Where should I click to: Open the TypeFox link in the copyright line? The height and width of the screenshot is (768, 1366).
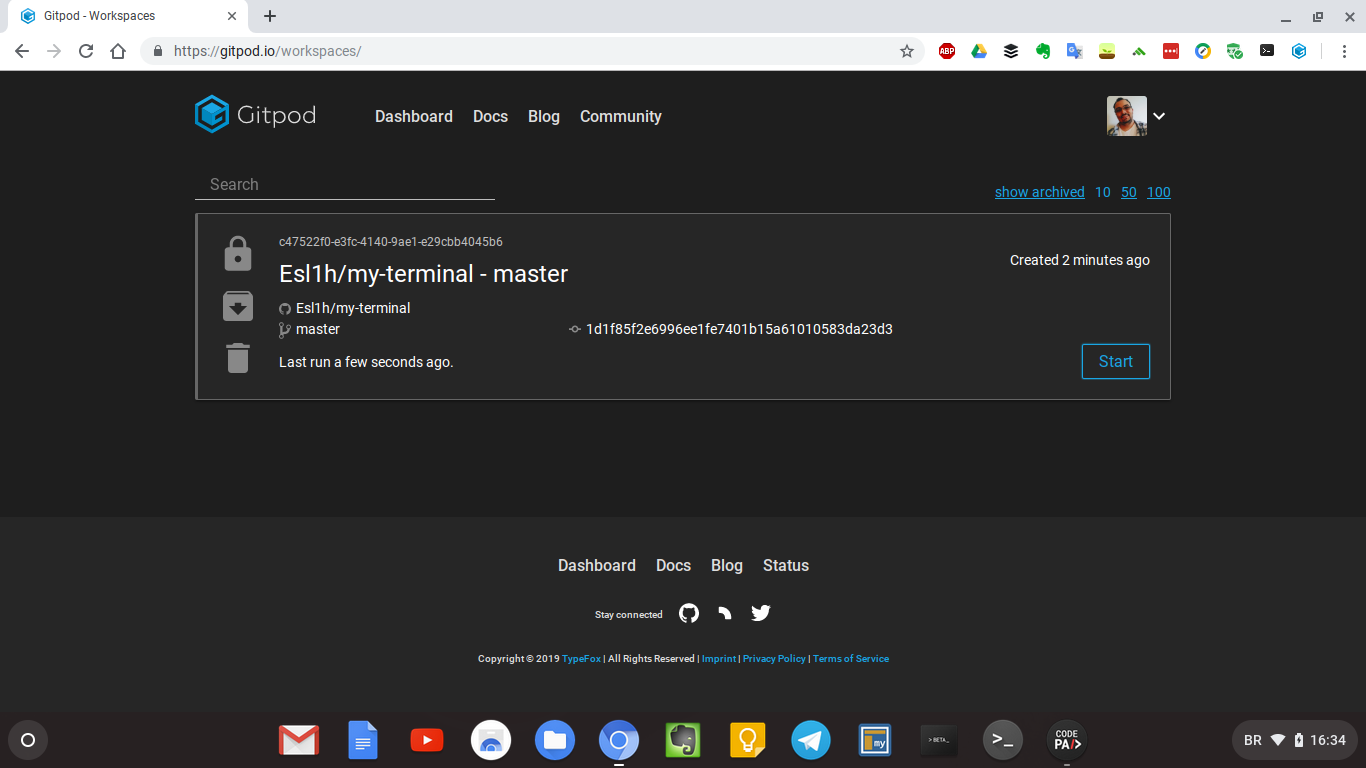click(x=581, y=659)
